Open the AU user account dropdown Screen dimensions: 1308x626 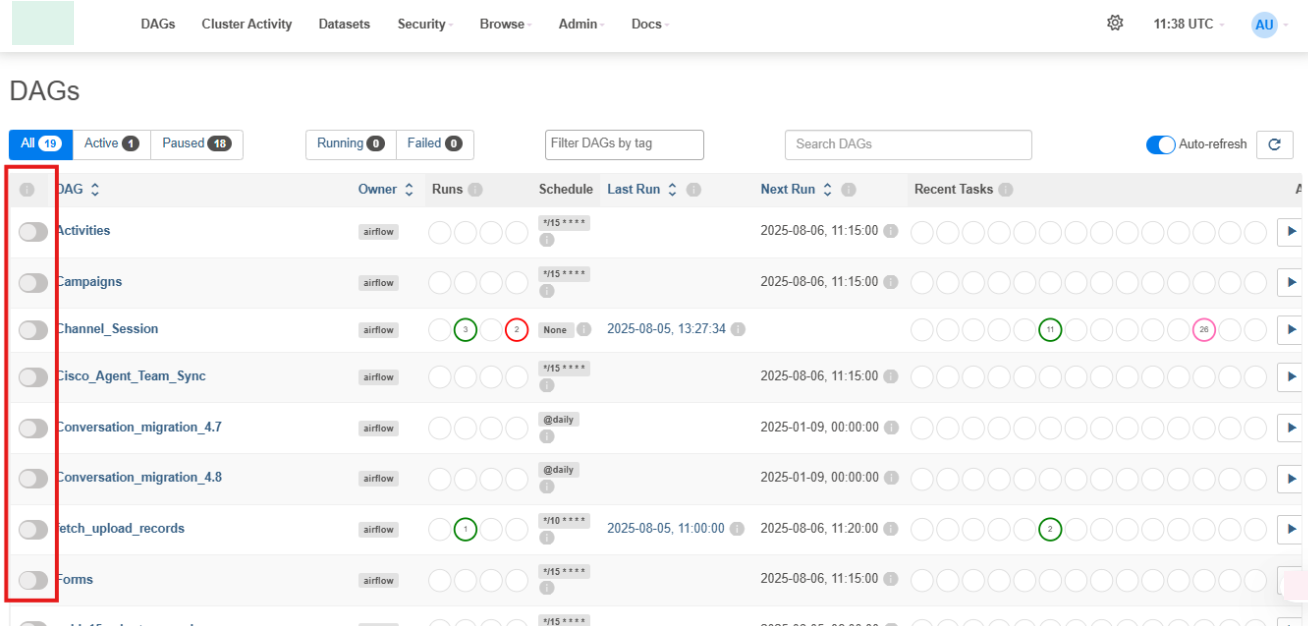[1267, 24]
